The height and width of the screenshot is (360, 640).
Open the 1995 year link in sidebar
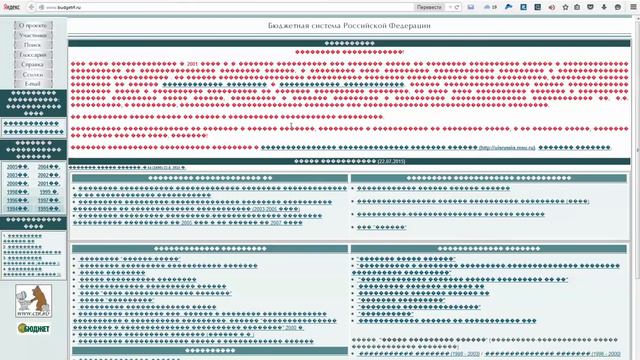click(x=48, y=209)
